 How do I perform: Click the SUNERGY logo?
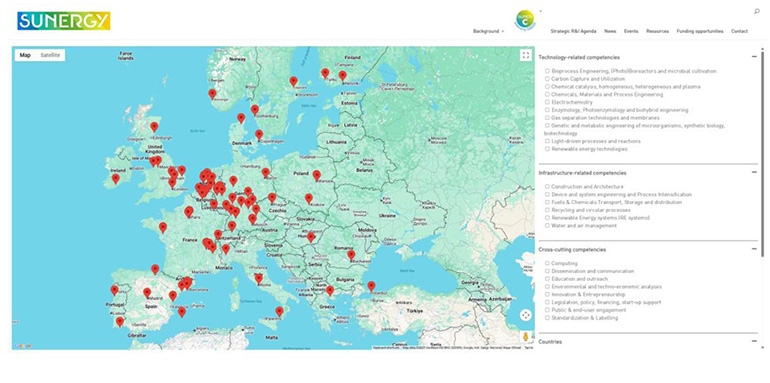click(x=63, y=21)
